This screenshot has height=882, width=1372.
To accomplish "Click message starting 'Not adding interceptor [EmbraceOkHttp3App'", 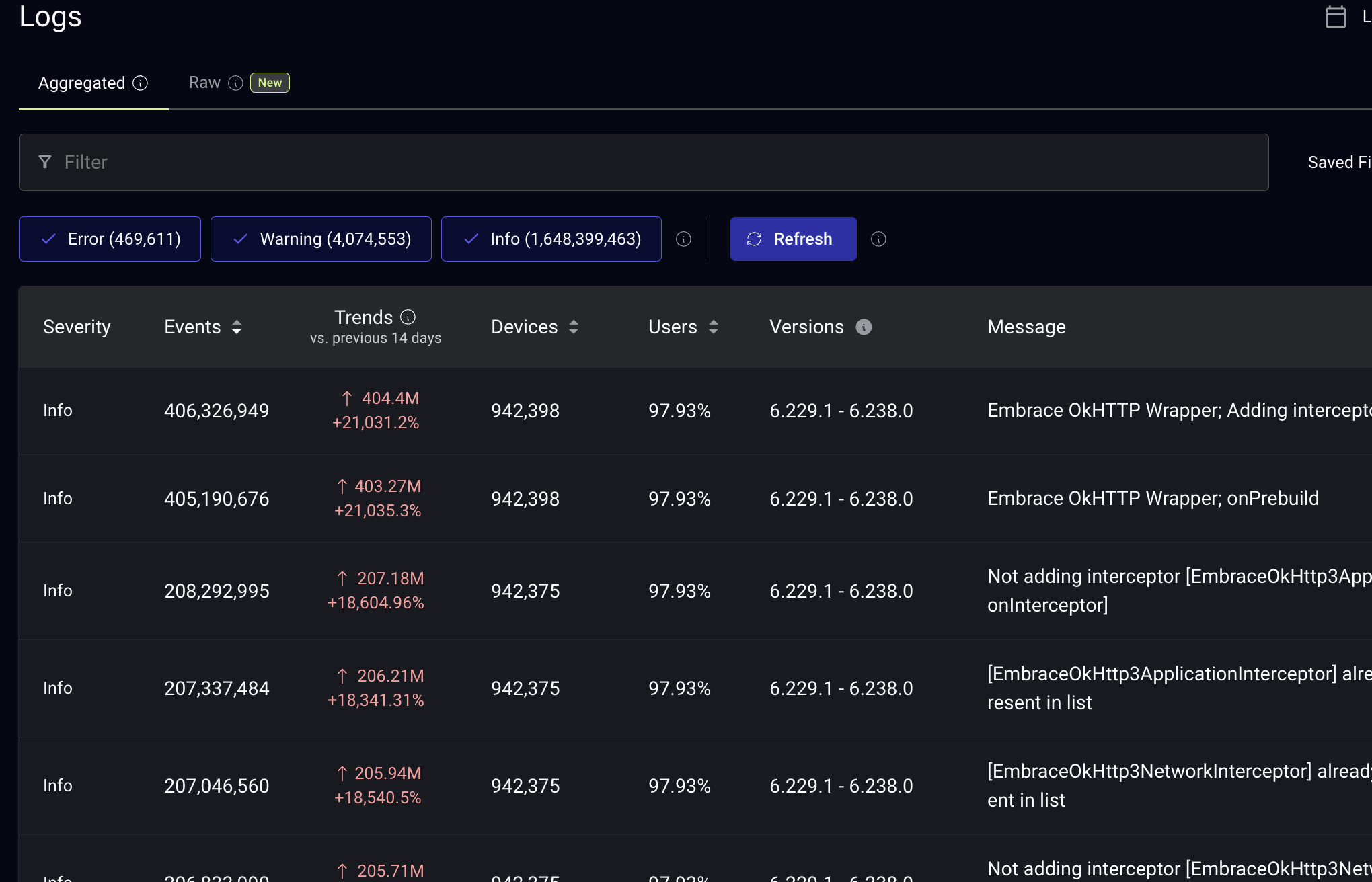I will 1180,590.
